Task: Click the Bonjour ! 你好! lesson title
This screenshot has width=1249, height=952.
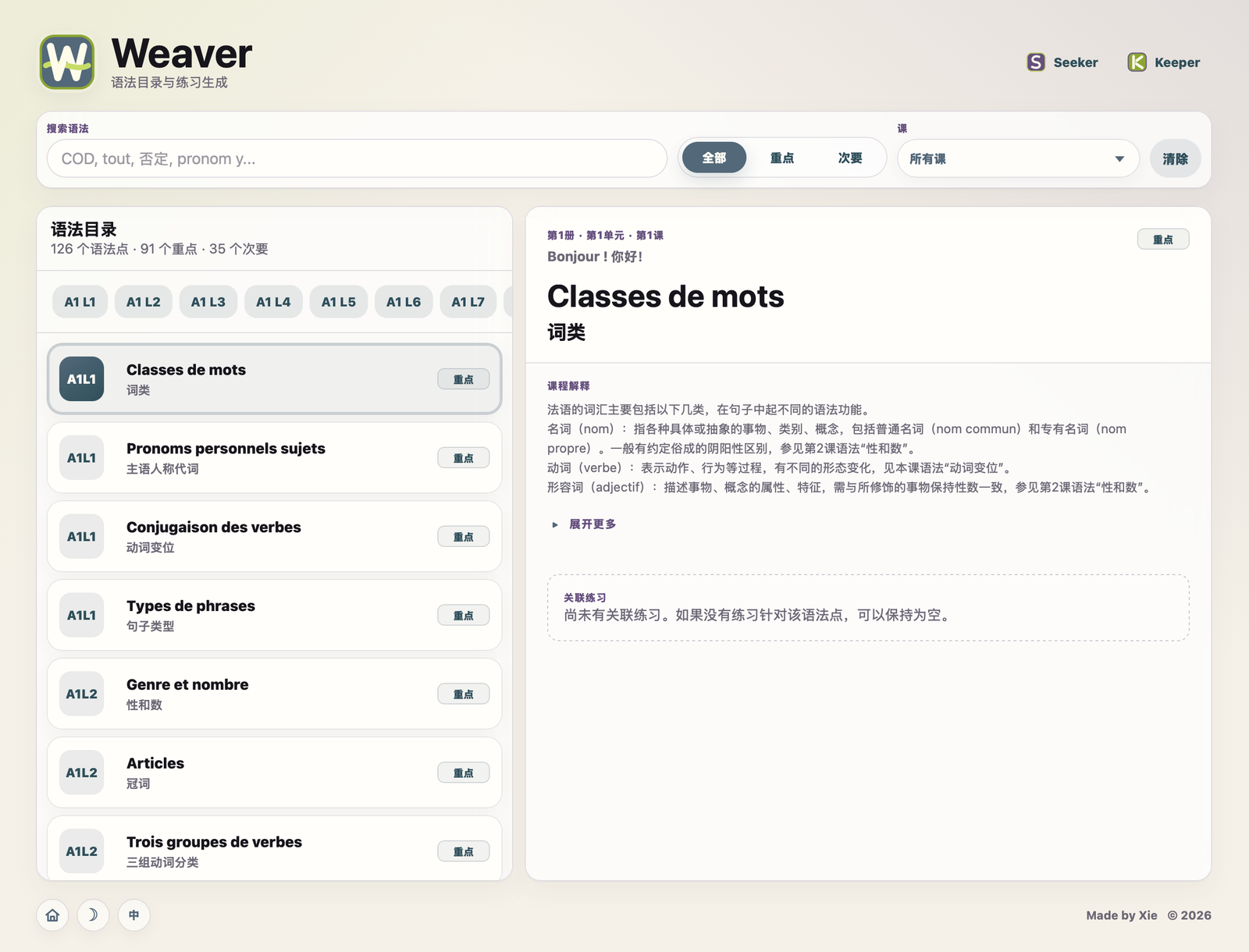Action: point(595,257)
